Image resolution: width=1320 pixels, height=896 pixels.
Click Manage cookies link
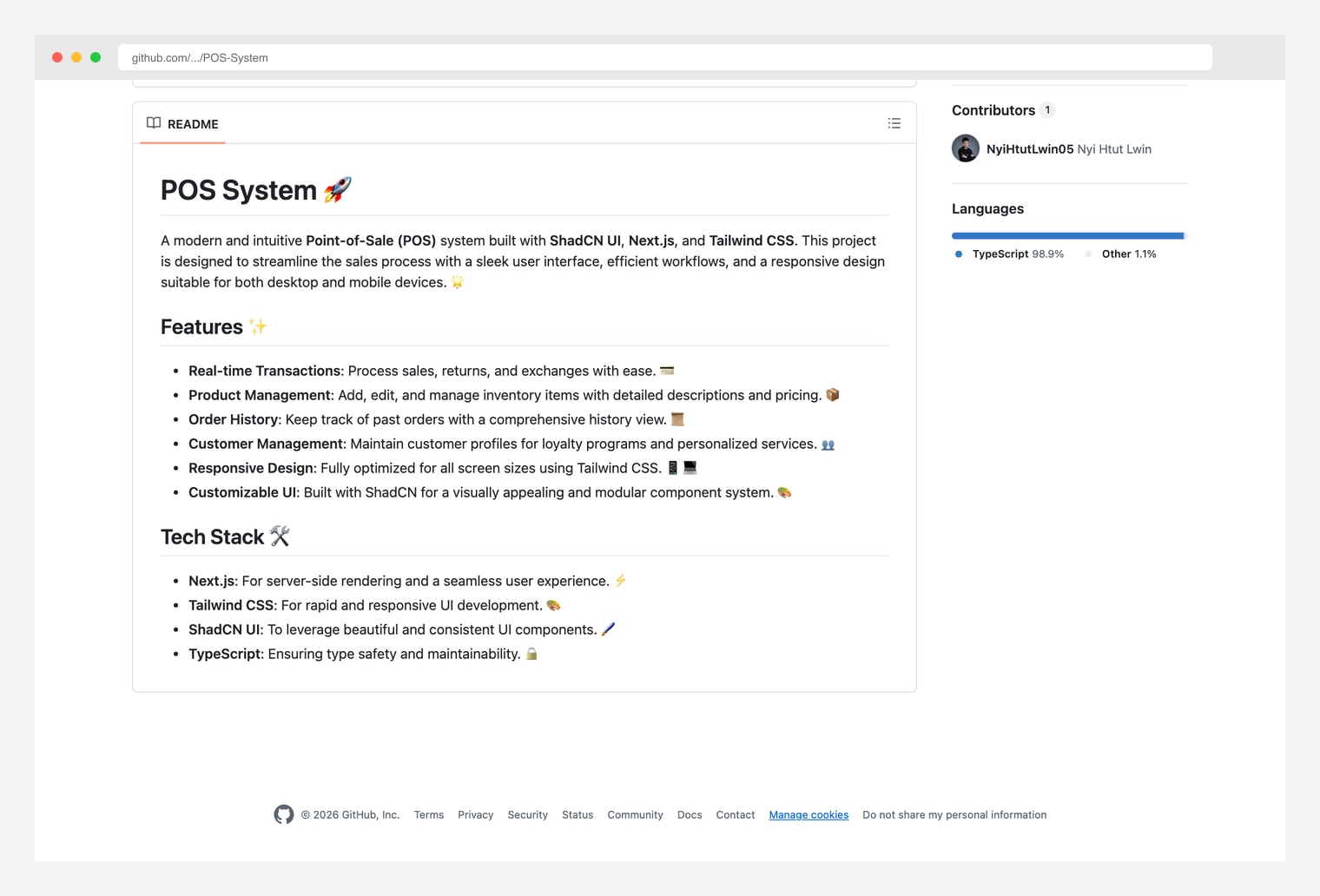click(808, 815)
